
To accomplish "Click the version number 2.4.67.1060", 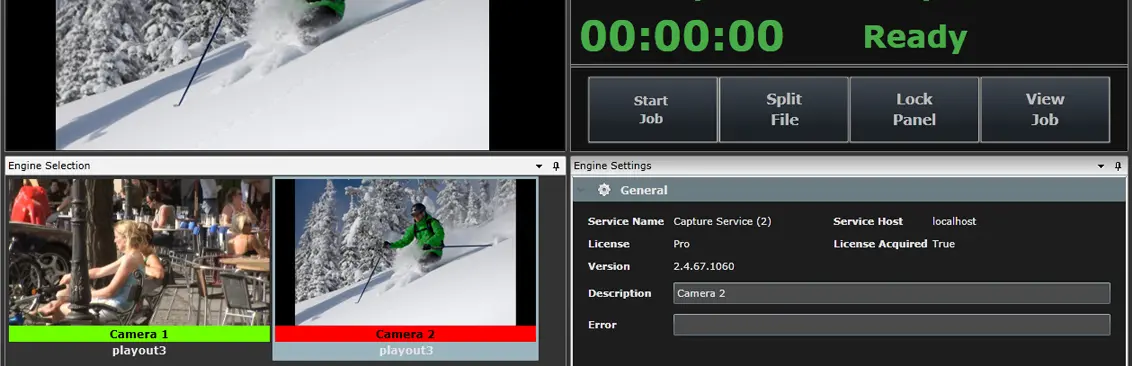I will tap(704, 266).
